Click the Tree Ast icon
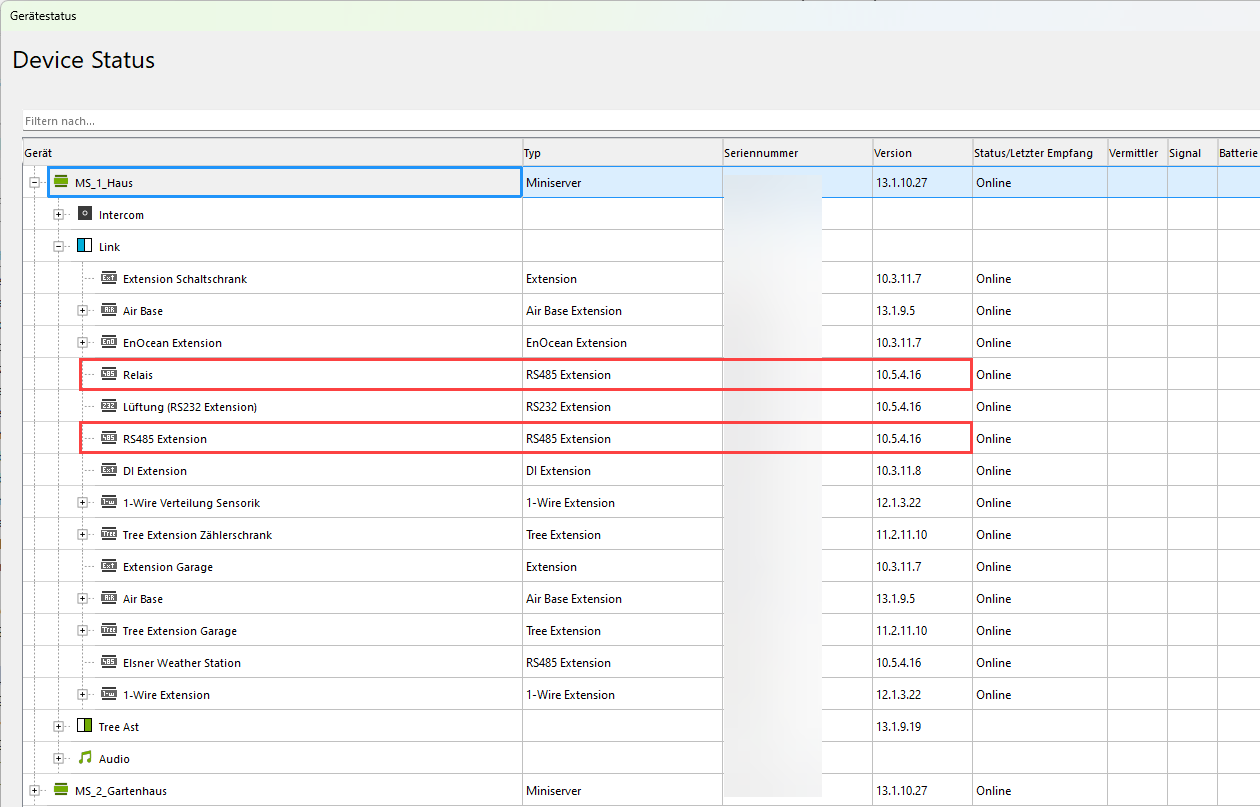 [85, 727]
